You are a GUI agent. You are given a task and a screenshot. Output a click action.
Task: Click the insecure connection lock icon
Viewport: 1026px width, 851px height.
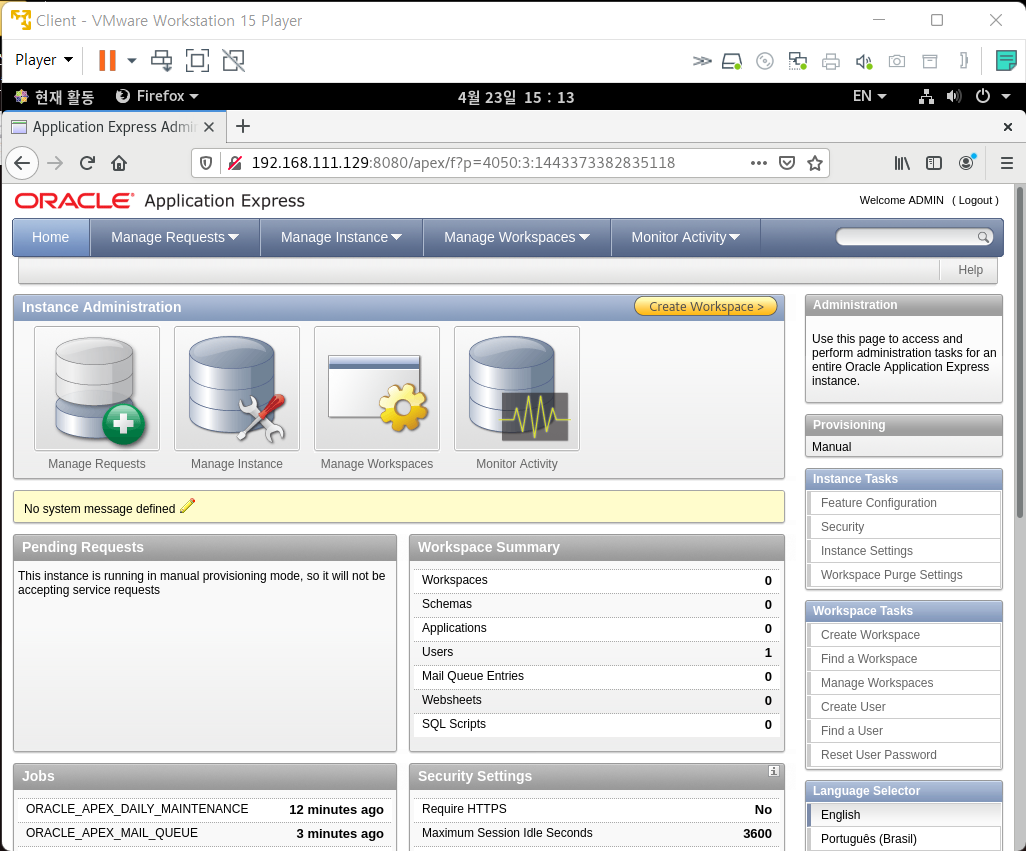point(235,163)
